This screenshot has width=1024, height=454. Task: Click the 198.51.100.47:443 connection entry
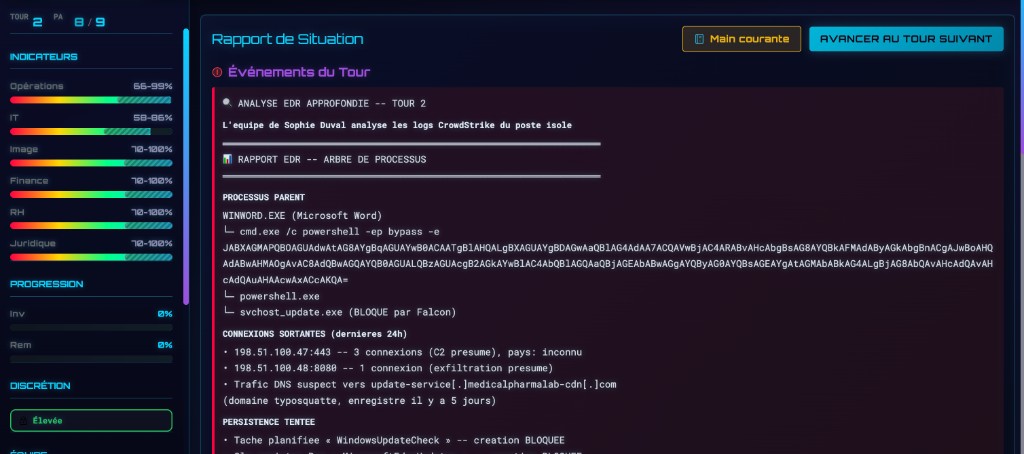(x=402, y=352)
